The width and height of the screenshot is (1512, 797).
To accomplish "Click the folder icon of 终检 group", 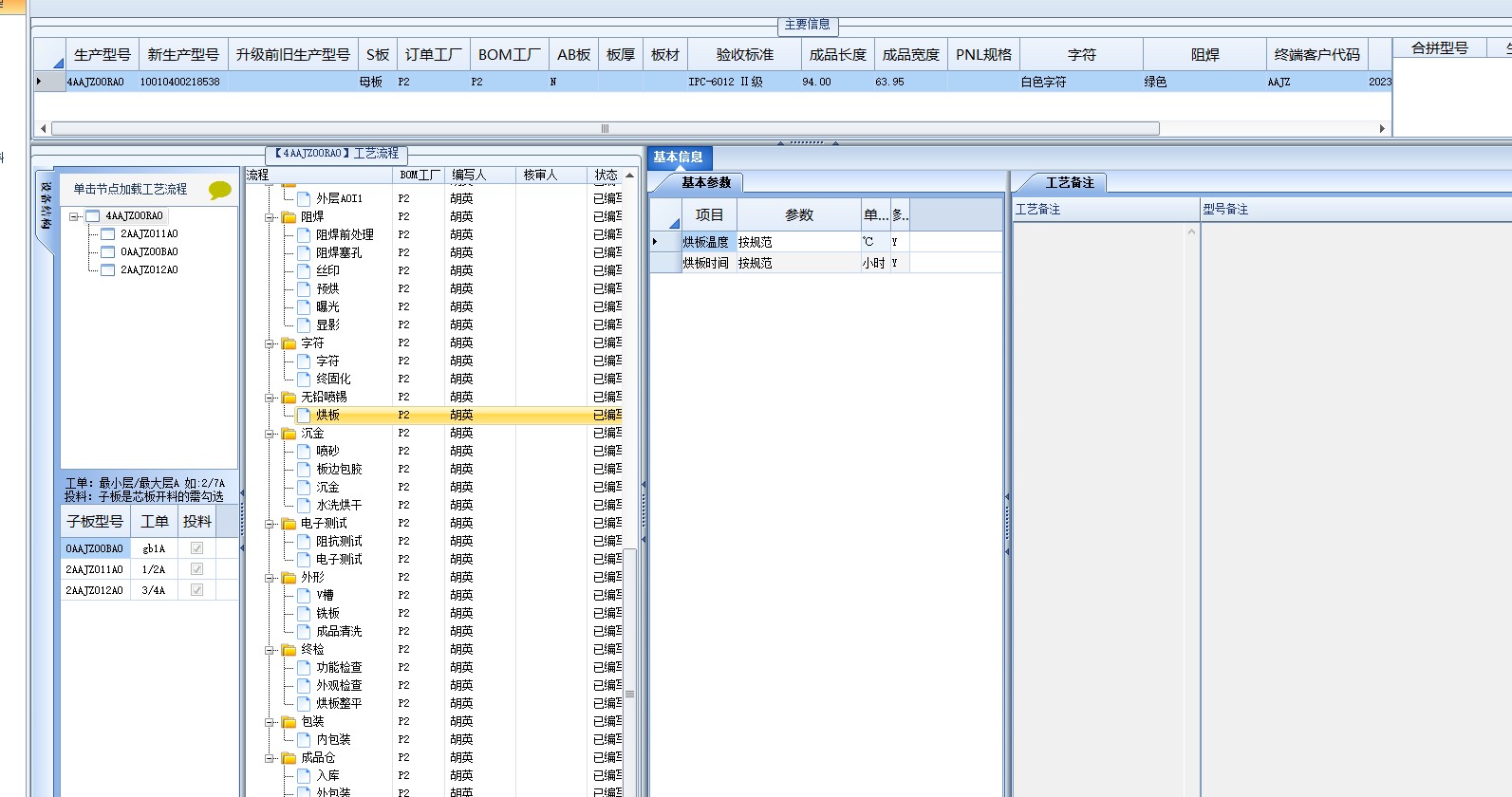I will coord(289,649).
